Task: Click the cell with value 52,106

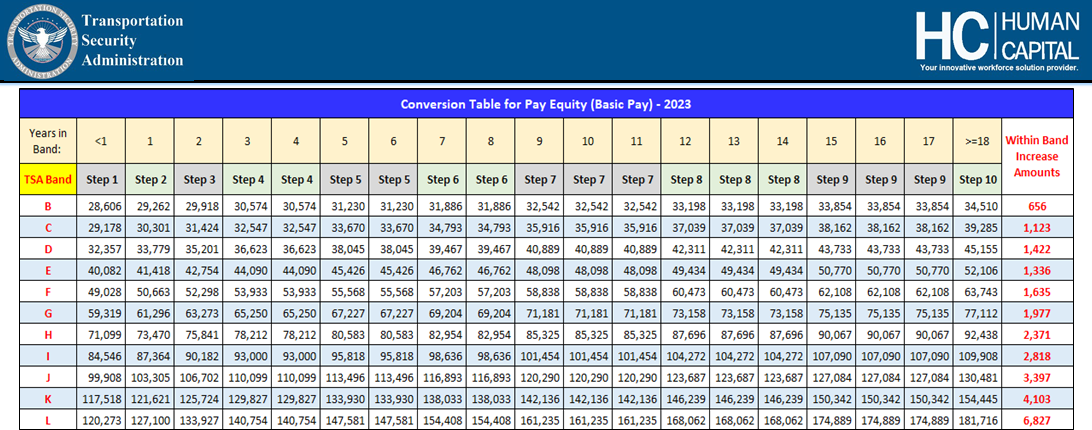Action: (977, 270)
